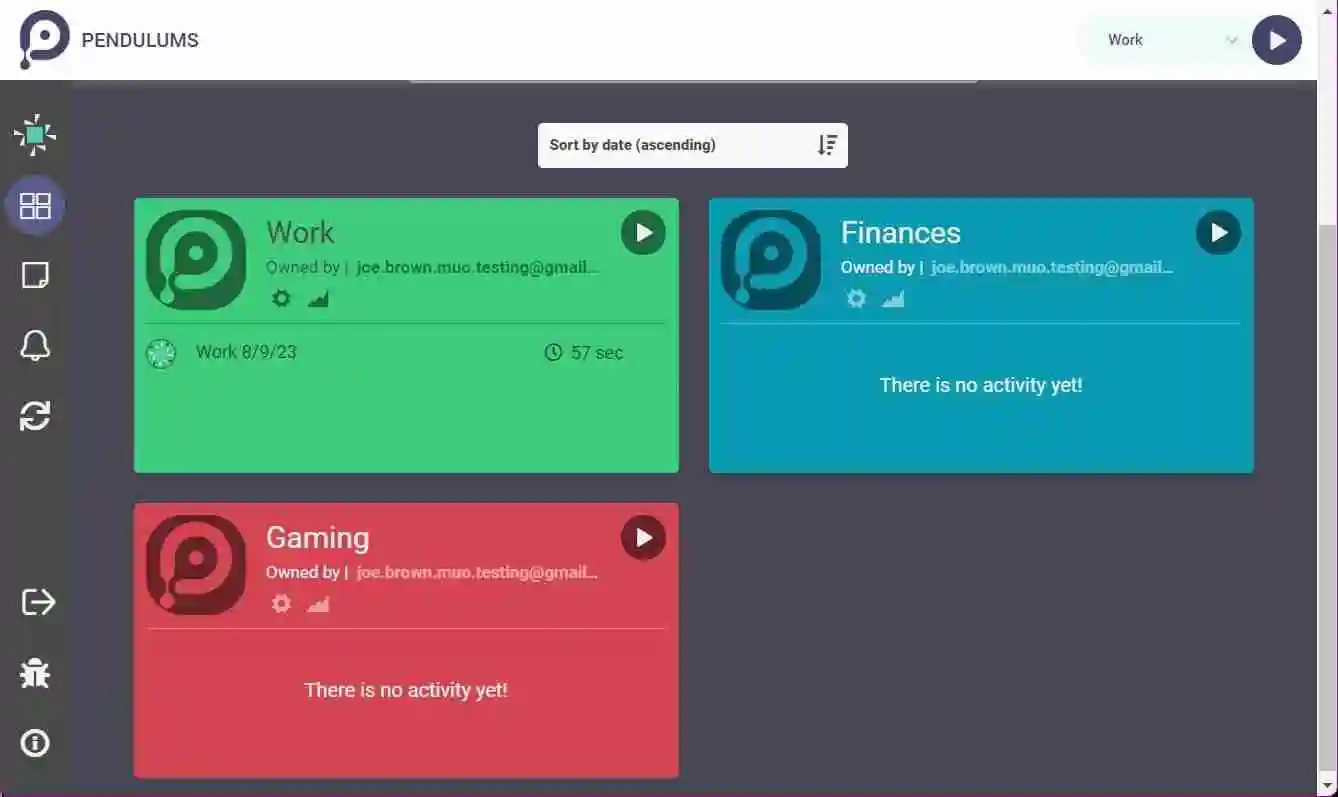Expand the Work pendulum selector in header
1338x797 pixels.
tap(1165, 40)
